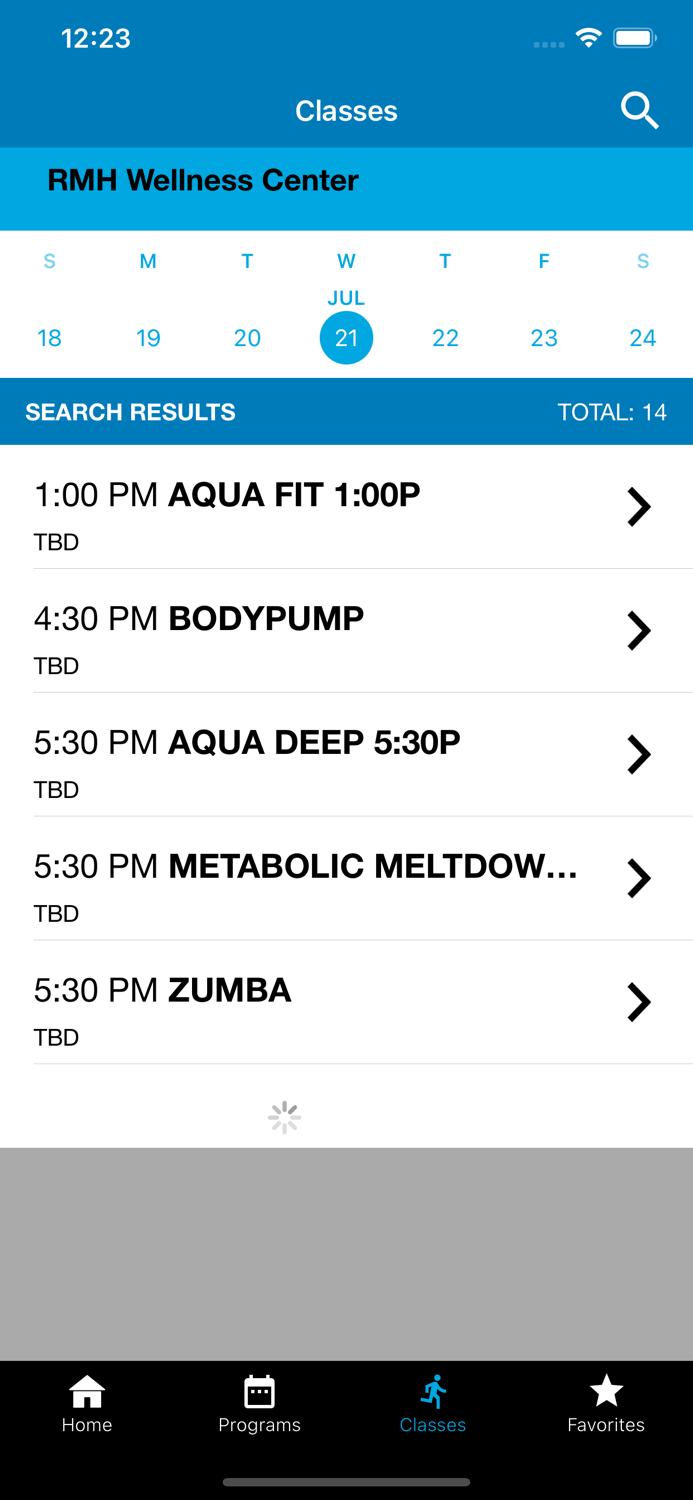Expand Aqua Deep 5:30P chevron

638,755
